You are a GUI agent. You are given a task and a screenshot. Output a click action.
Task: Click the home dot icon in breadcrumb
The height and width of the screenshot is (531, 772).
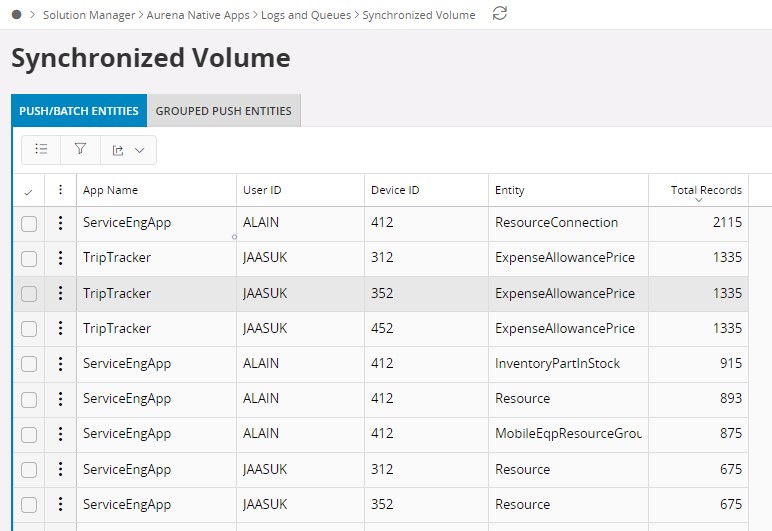[x=16, y=15]
